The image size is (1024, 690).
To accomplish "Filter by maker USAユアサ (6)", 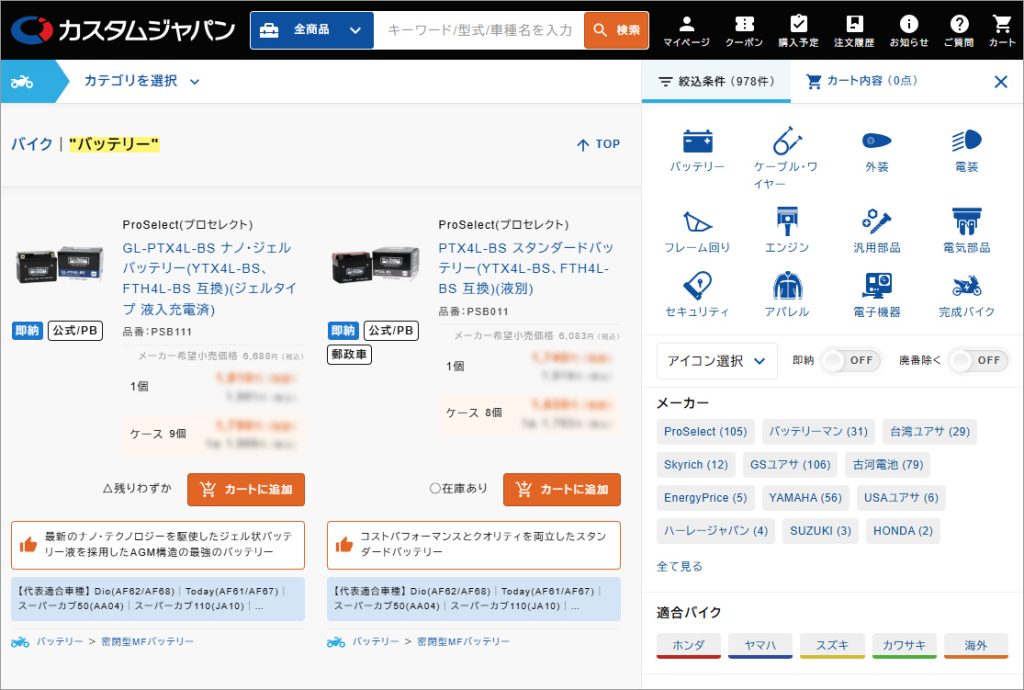I will point(901,498).
